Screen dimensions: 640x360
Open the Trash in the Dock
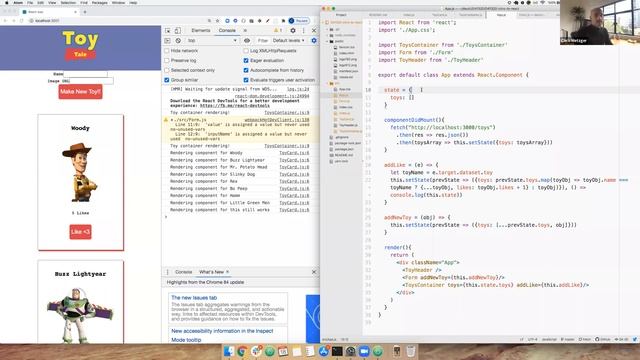pyautogui.click(x=411, y=351)
